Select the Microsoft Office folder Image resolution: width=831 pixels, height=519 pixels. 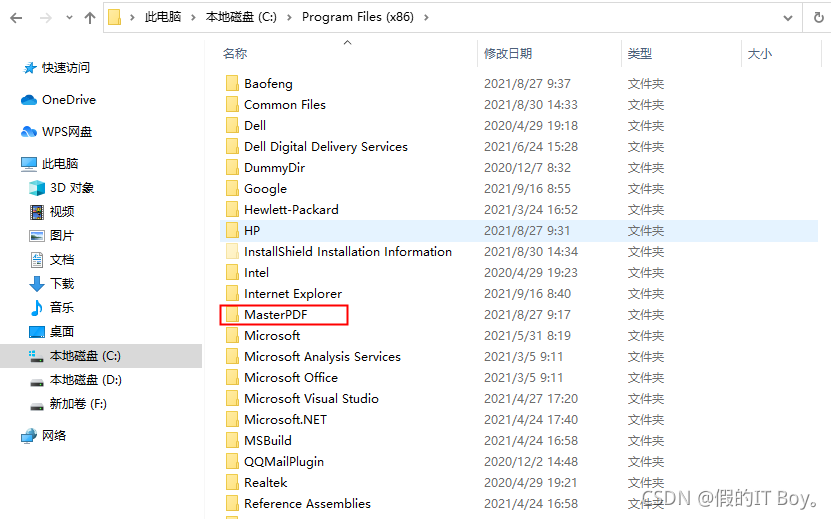pos(291,378)
